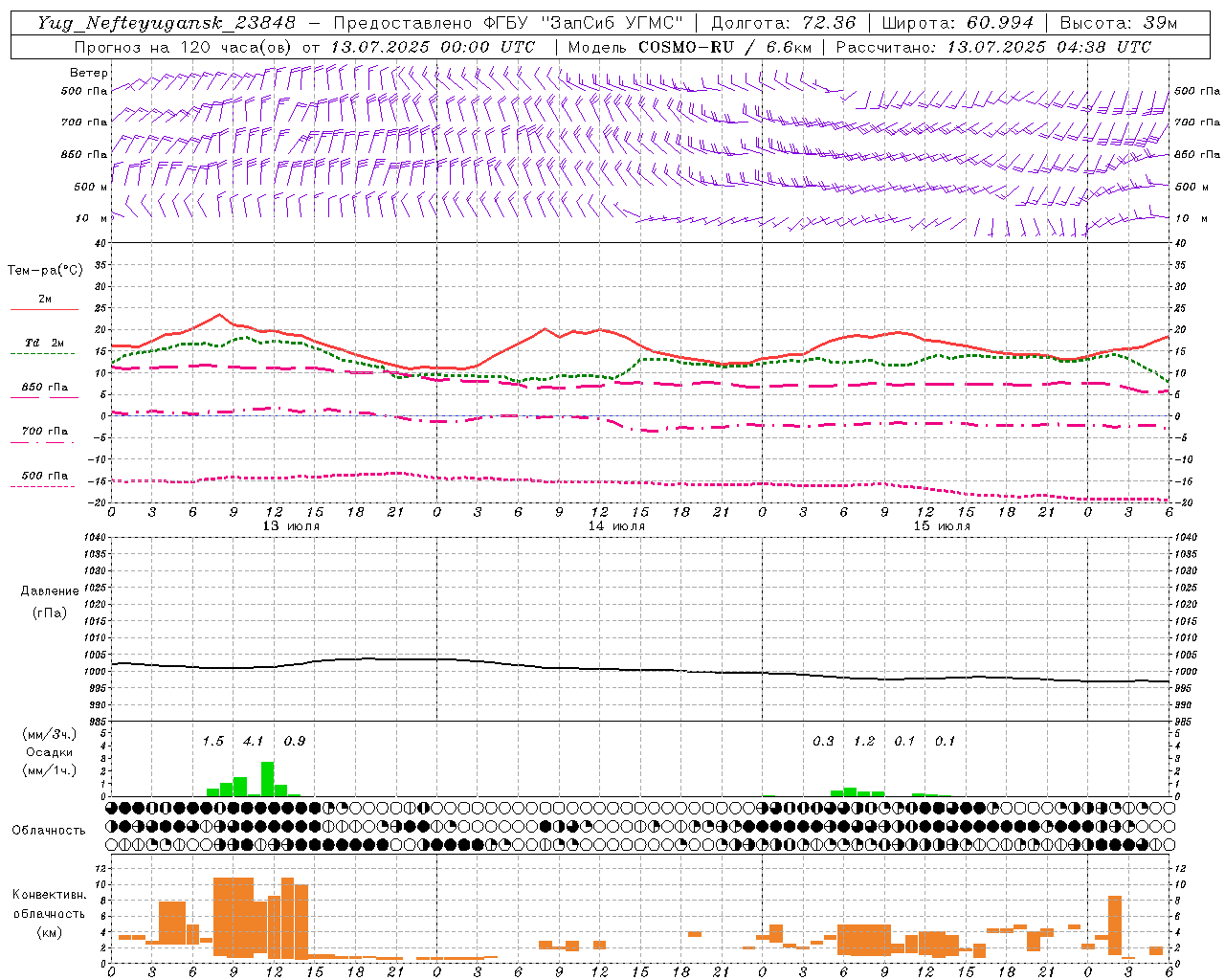Click the 15 июля date label
Image resolution: width=1225 pixels, height=980 pixels.
pos(942,526)
